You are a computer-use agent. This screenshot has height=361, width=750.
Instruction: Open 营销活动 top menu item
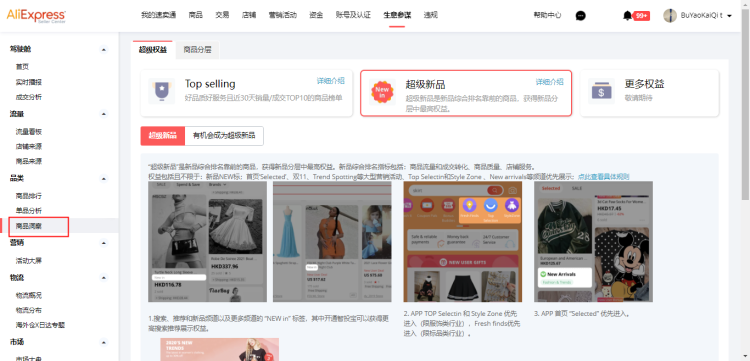click(283, 15)
